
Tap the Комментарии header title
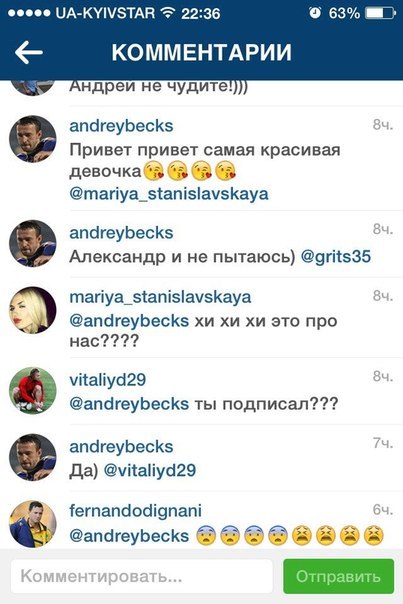[x=202, y=52]
